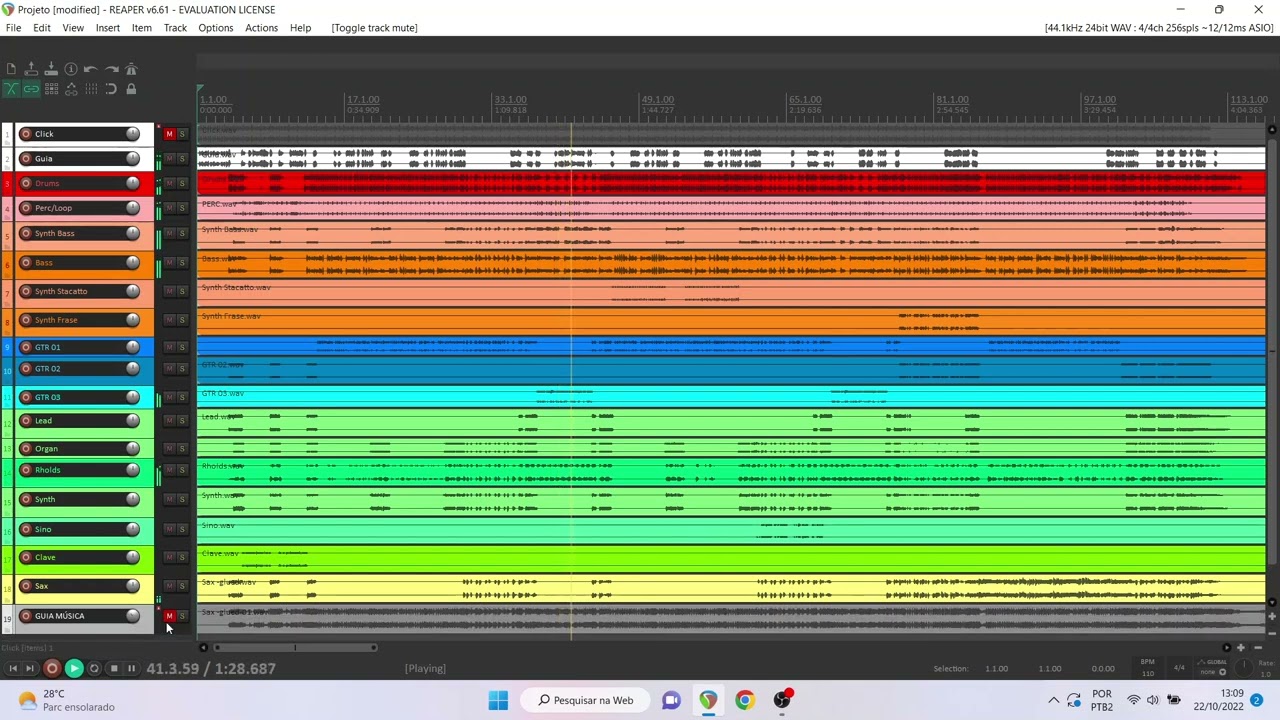This screenshot has height=720, width=1280.
Task: Open Windows Start menu
Action: (498, 700)
